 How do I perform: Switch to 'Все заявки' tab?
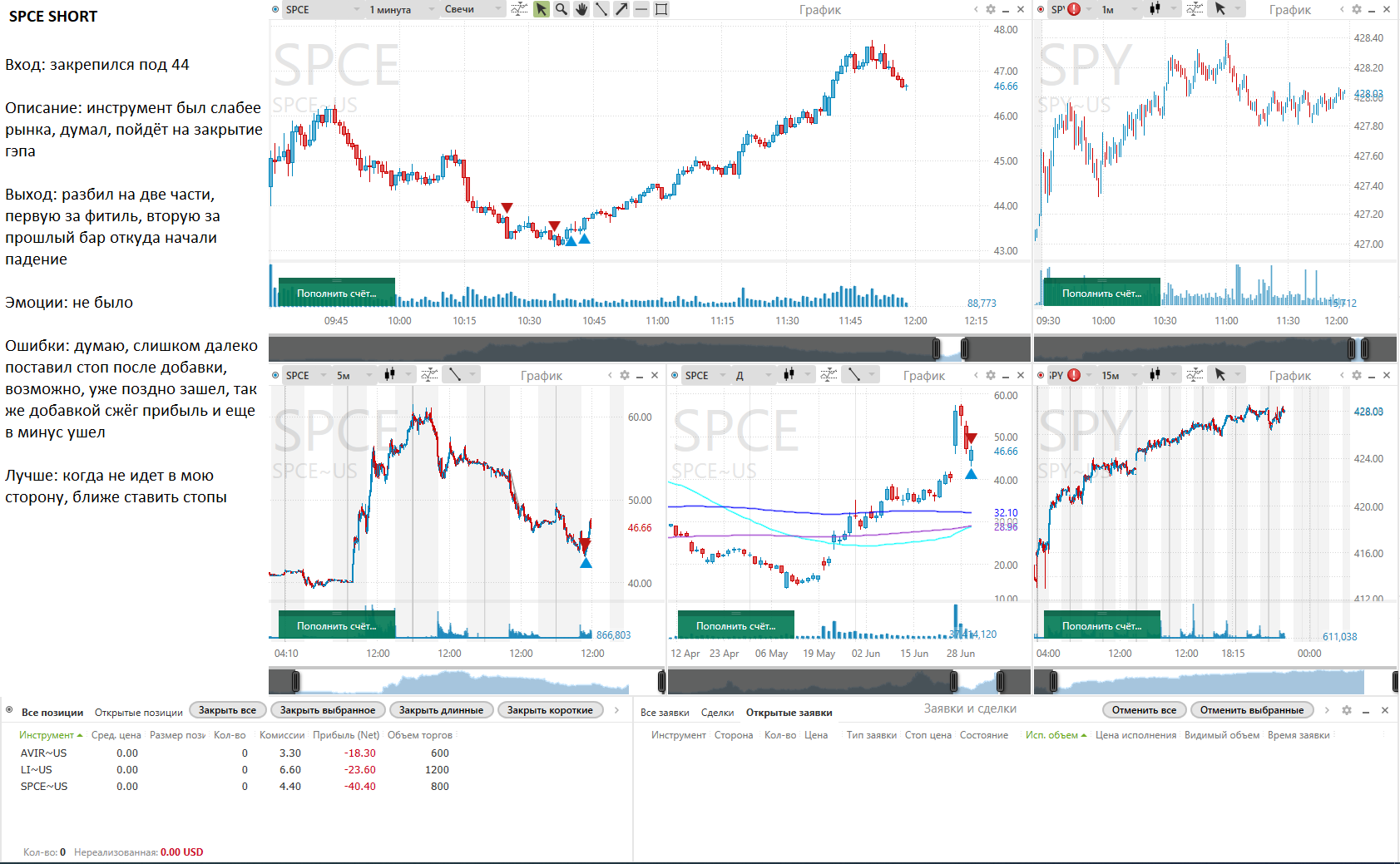click(x=665, y=713)
